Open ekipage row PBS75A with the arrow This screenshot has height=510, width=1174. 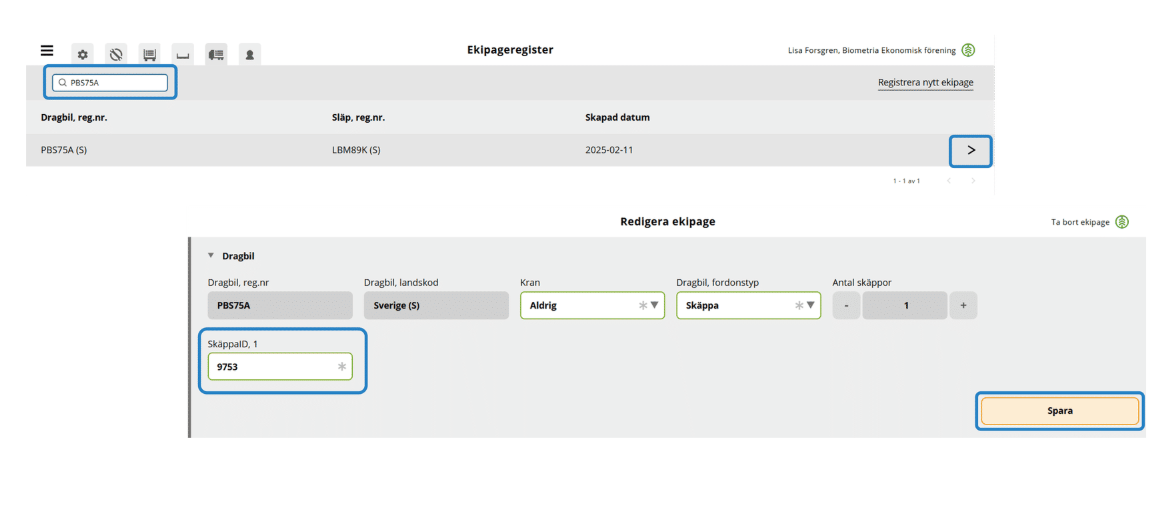(970, 151)
